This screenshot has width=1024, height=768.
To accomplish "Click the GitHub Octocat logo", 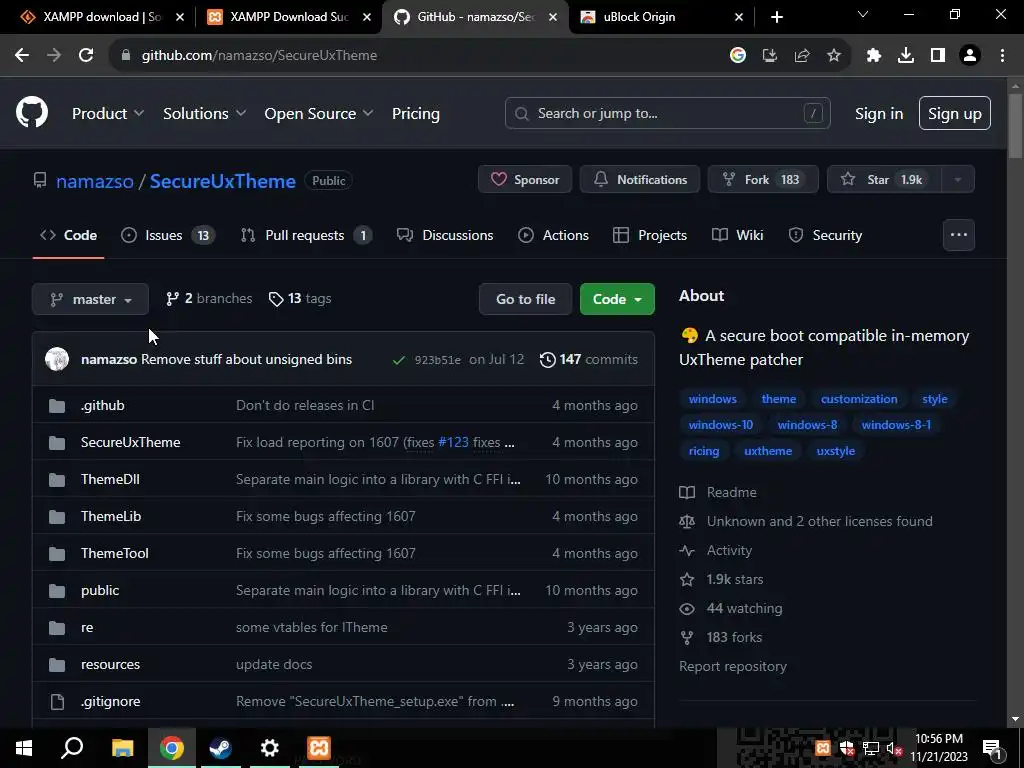I will click(32, 112).
